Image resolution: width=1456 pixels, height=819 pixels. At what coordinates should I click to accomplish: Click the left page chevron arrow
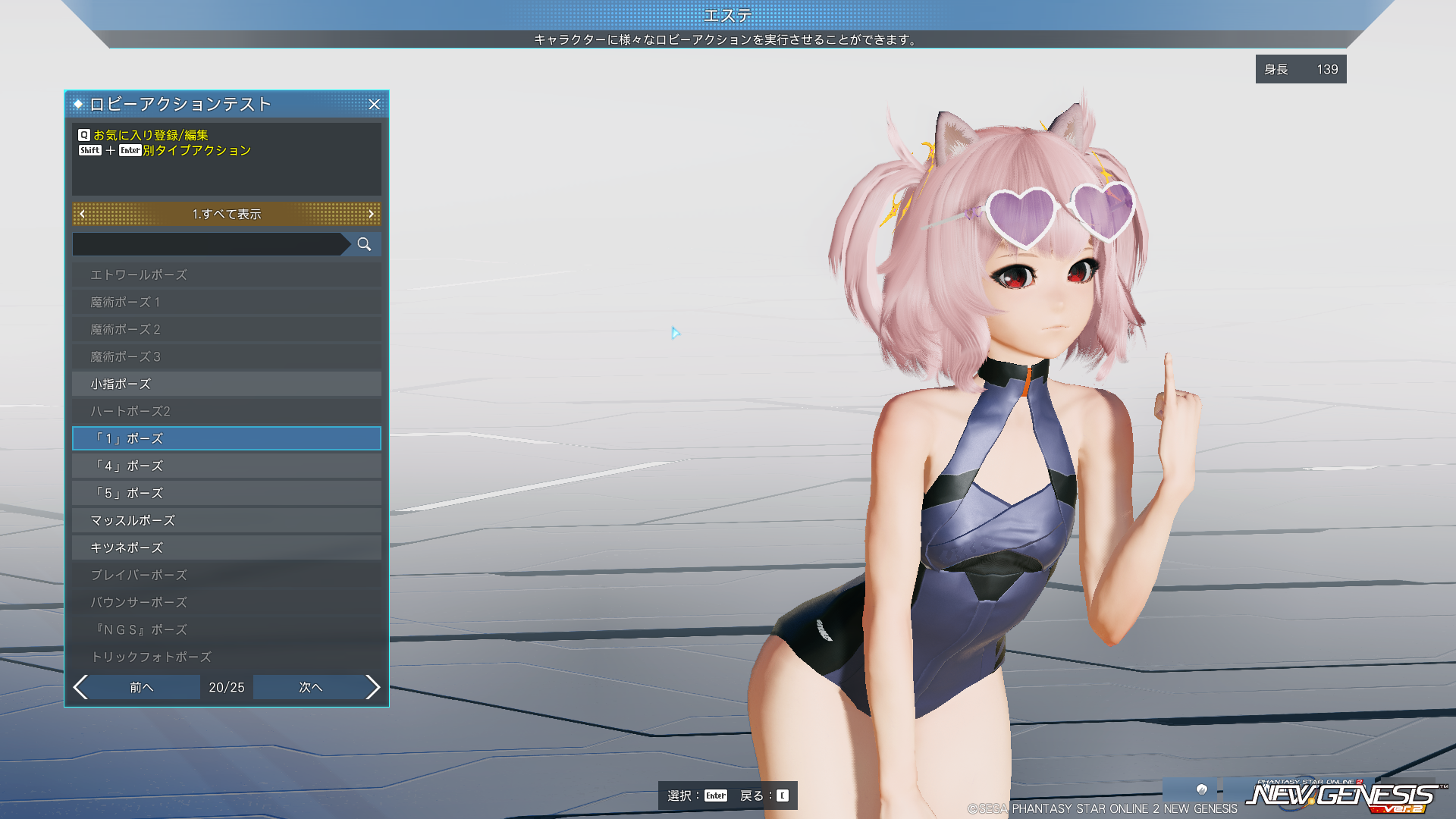pos(81,687)
